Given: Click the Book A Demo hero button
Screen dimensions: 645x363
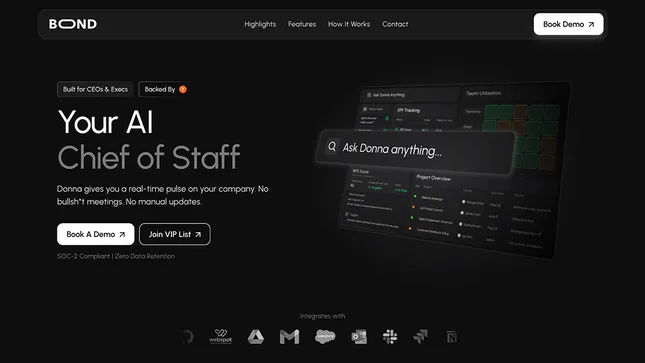Looking at the screenshot, I should 95,234.
